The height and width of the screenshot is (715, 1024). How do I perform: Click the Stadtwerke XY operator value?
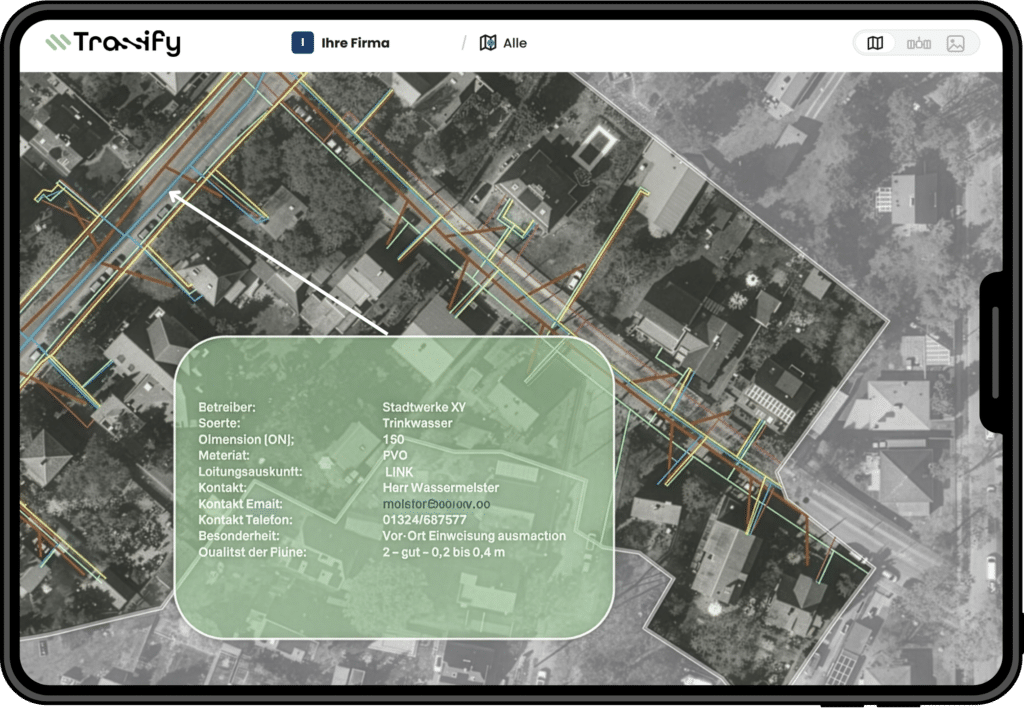click(x=424, y=407)
